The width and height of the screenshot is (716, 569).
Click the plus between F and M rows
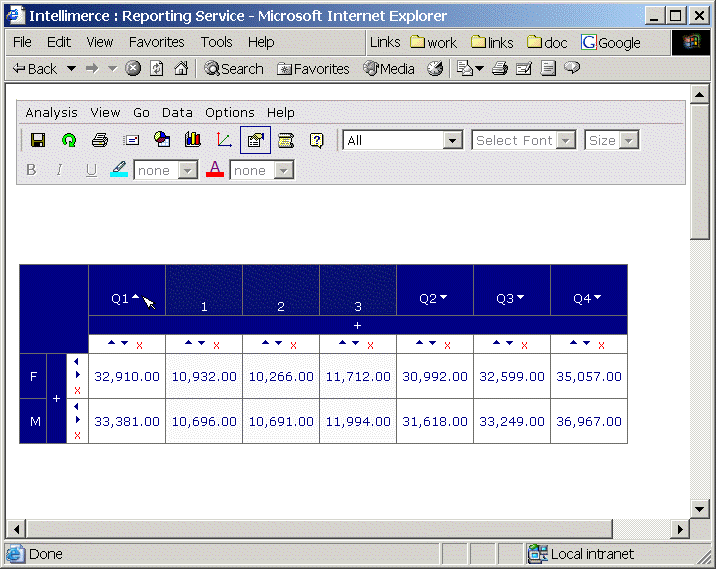tap(56, 399)
